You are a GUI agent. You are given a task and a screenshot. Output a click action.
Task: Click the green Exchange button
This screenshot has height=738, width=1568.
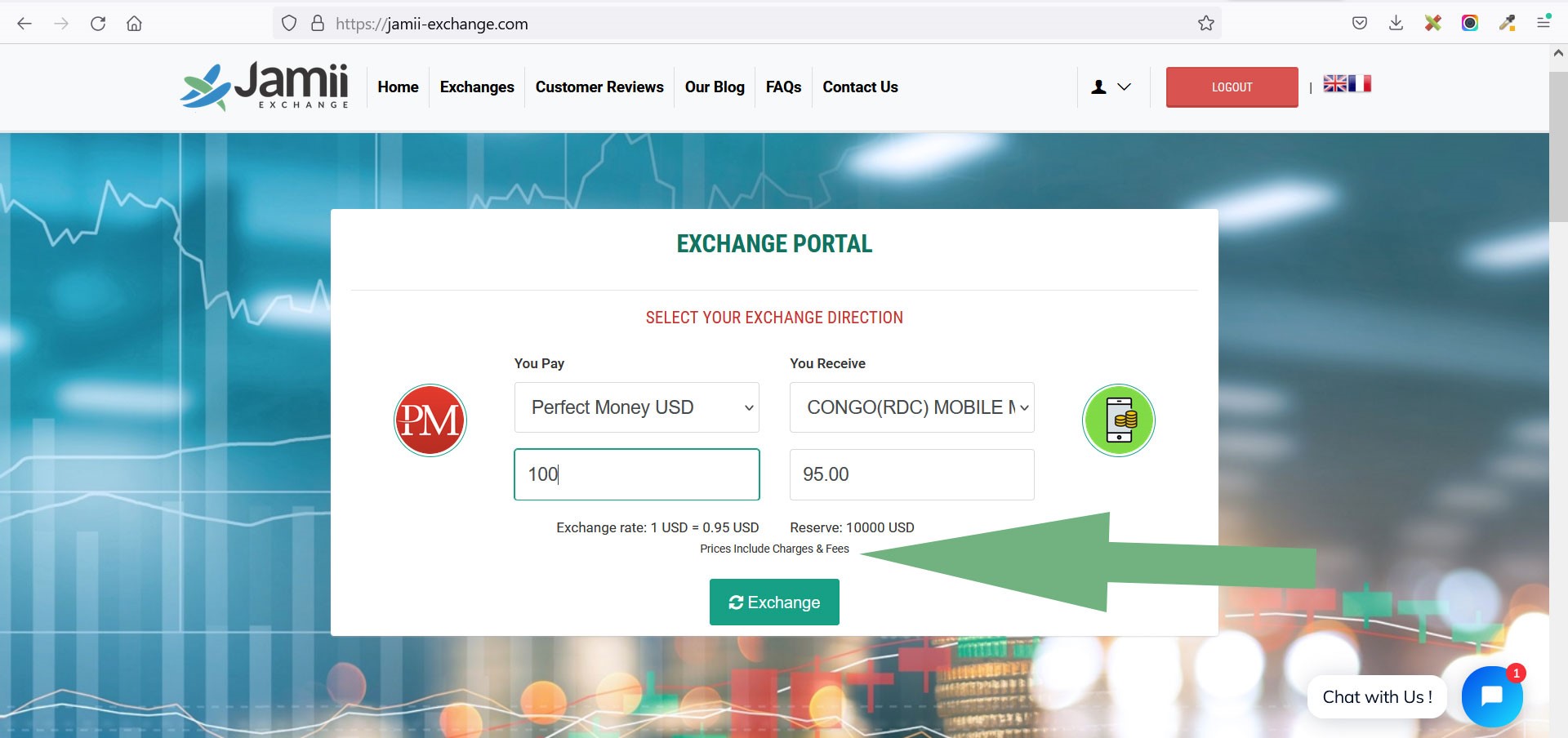(x=774, y=602)
